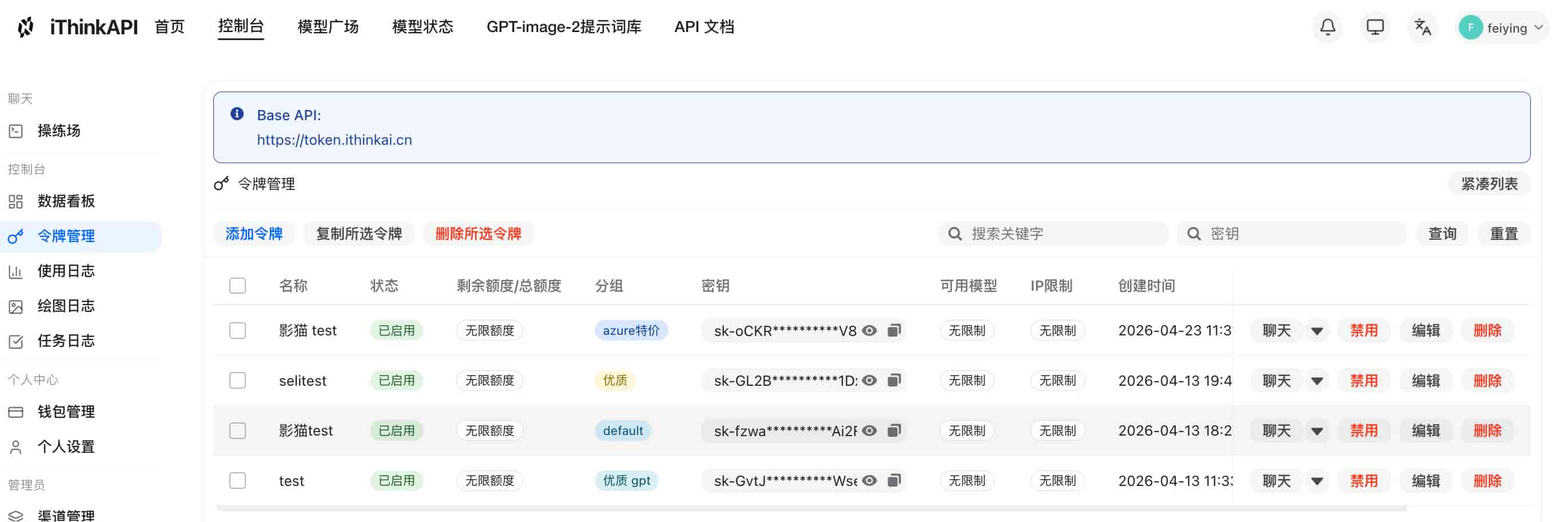Reveal the sk-fzwa key with eye icon
Screen dimensions: 1568x522
click(x=870, y=430)
